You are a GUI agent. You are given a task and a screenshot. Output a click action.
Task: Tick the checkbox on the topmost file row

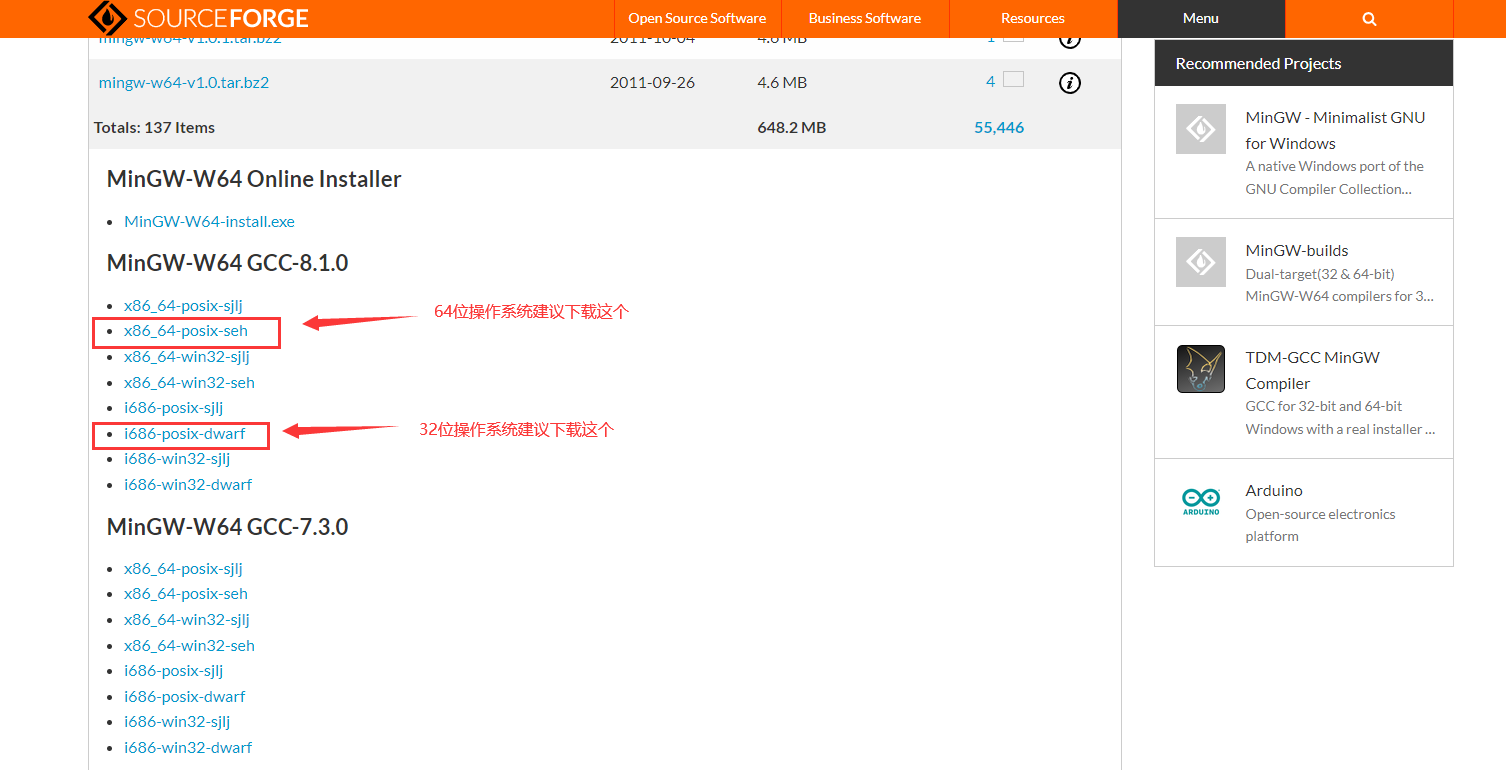1013,37
